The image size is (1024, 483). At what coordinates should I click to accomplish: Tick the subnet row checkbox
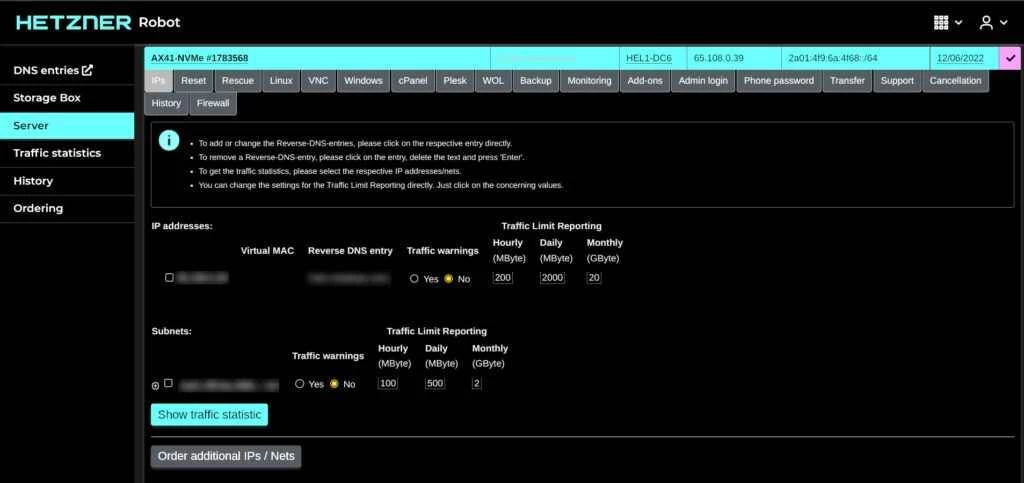point(169,383)
